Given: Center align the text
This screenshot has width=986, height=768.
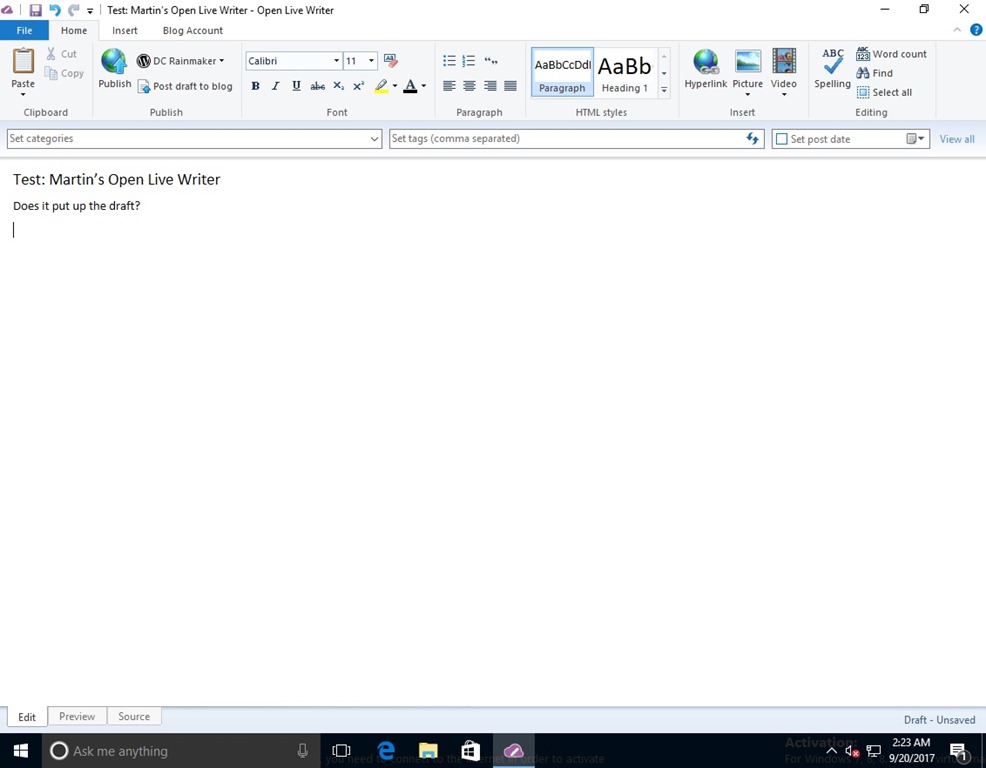Looking at the screenshot, I should point(469,86).
